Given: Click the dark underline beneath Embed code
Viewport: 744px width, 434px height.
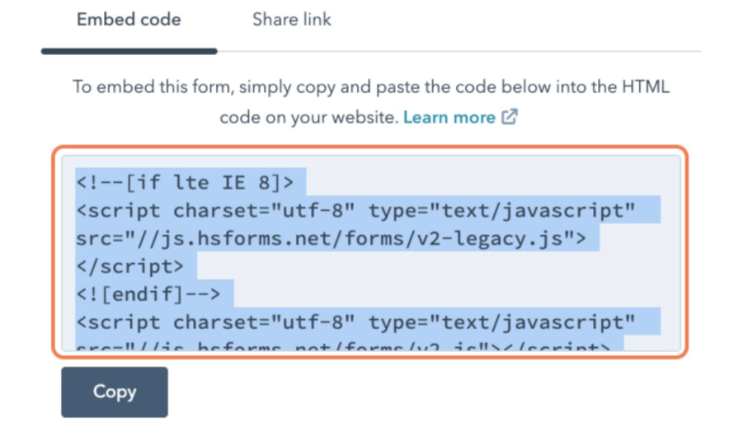Looking at the screenshot, I should point(128,50).
